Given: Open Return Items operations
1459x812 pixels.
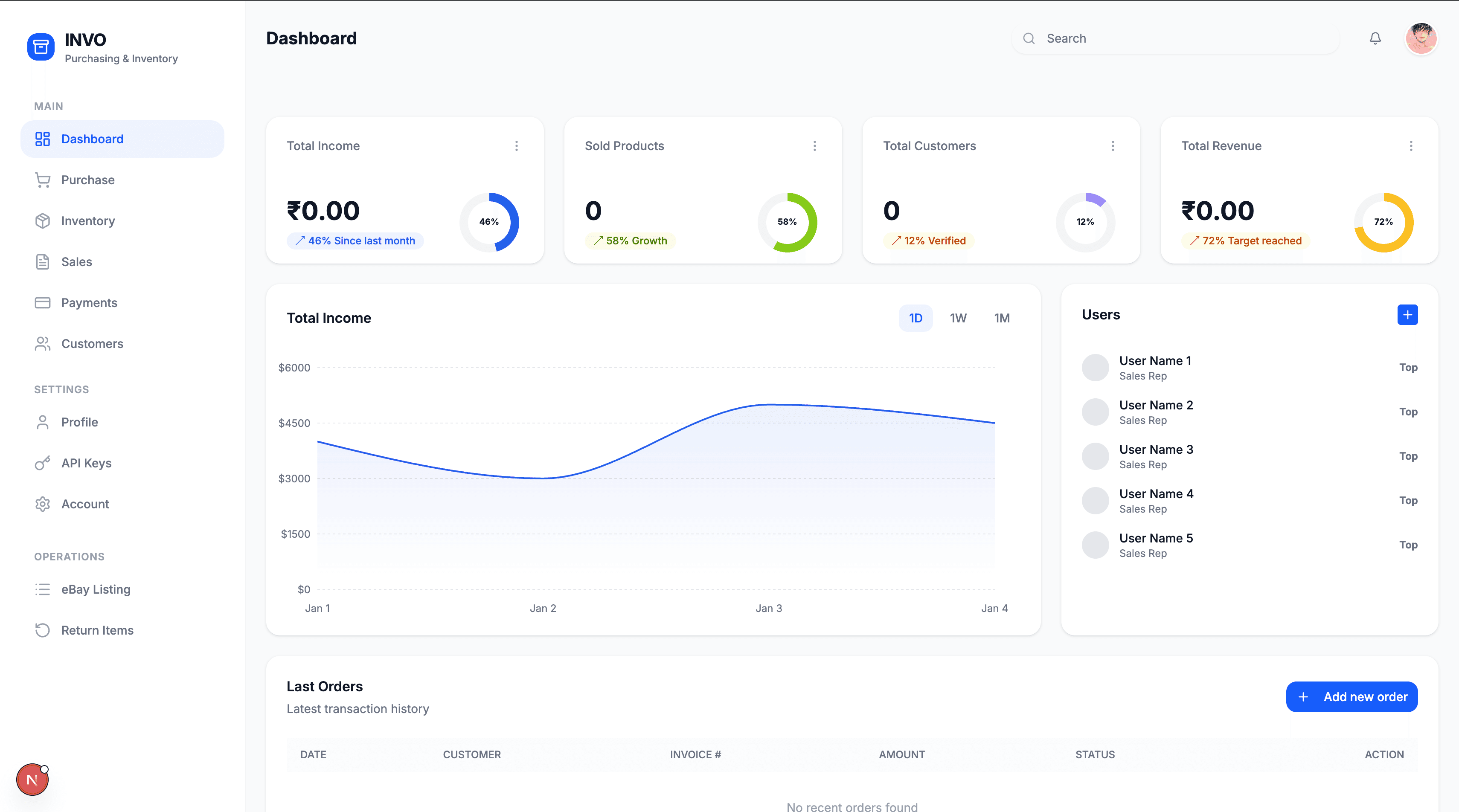Looking at the screenshot, I should coord(122,630).
